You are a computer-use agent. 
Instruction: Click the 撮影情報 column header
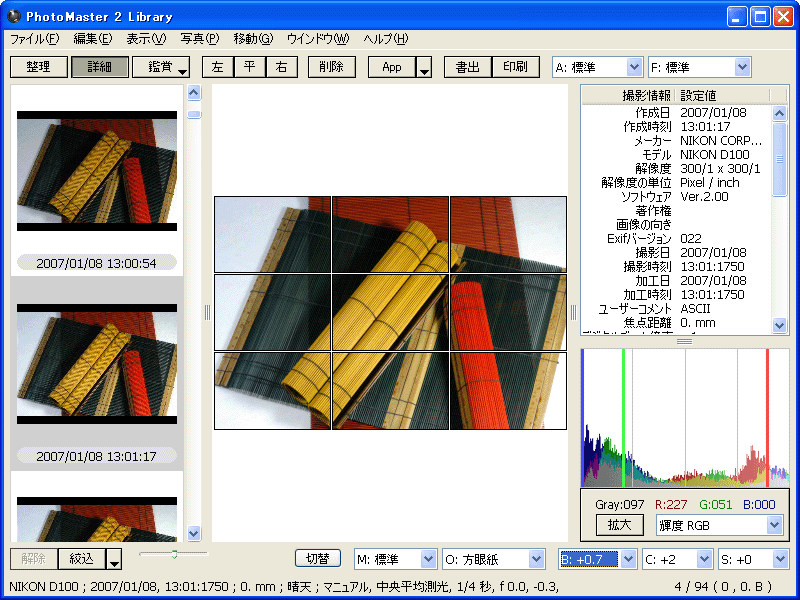click(629, 95)
